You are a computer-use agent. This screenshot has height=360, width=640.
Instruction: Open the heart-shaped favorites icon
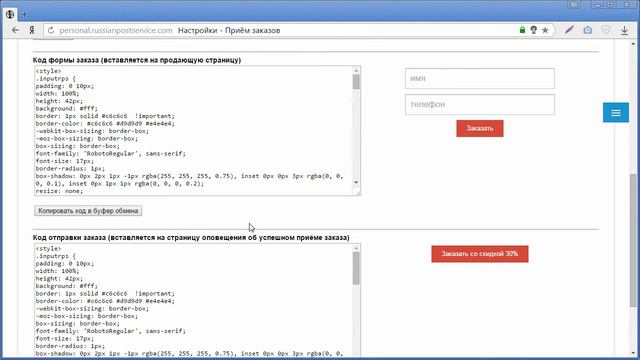click(606, 30)
